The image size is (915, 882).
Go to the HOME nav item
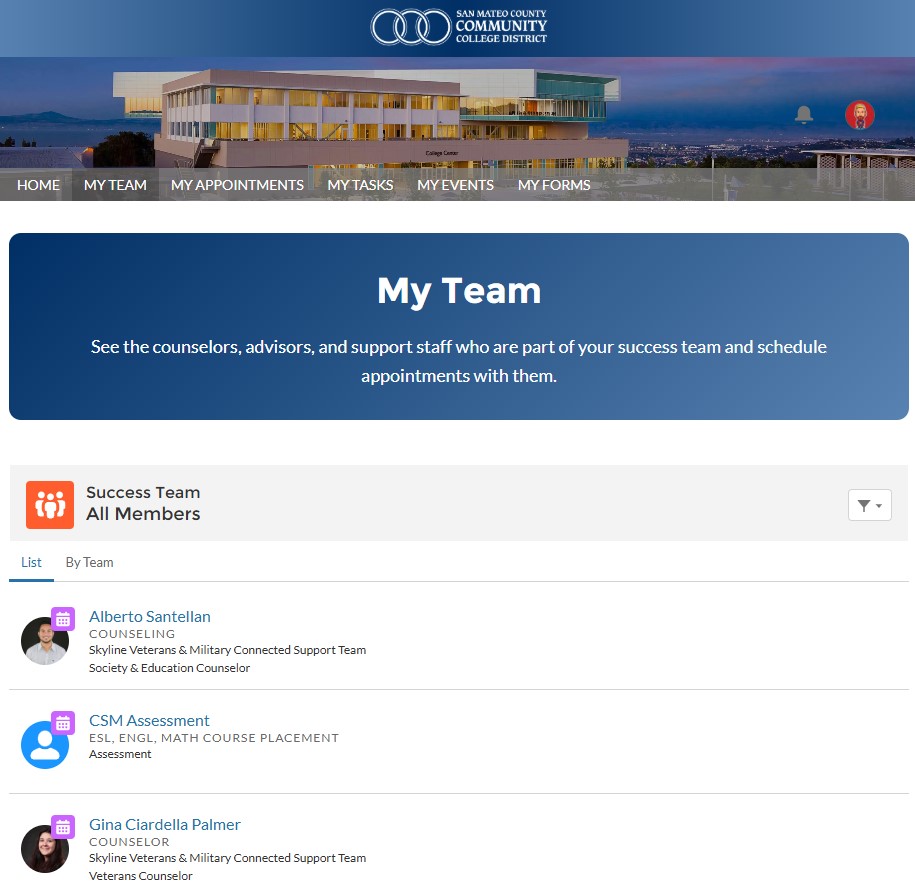(x=38, y=185)
